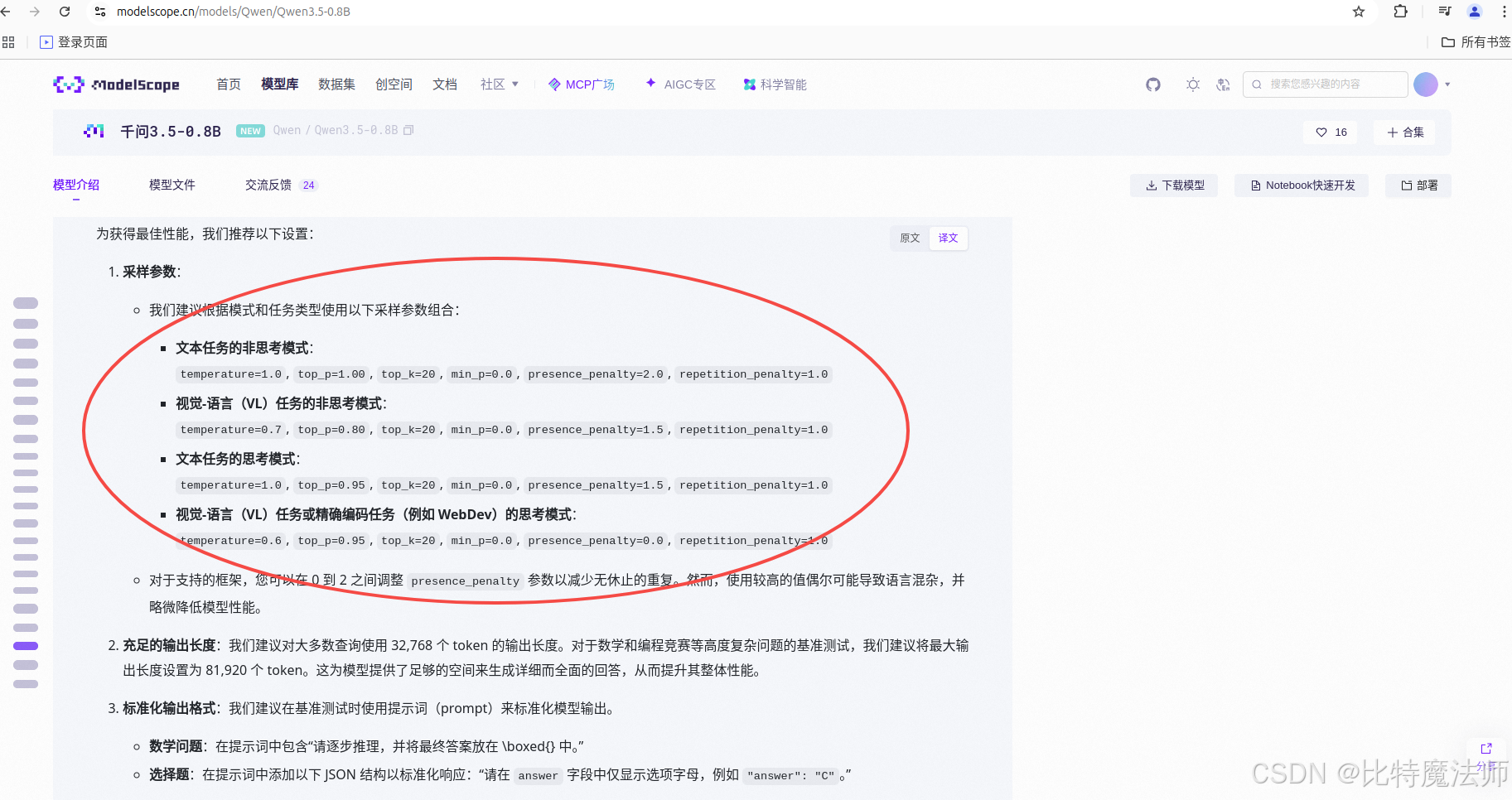Open the apps grid in bookmarks bar
Screen dimensions: 1512x800
click(8, 42)
